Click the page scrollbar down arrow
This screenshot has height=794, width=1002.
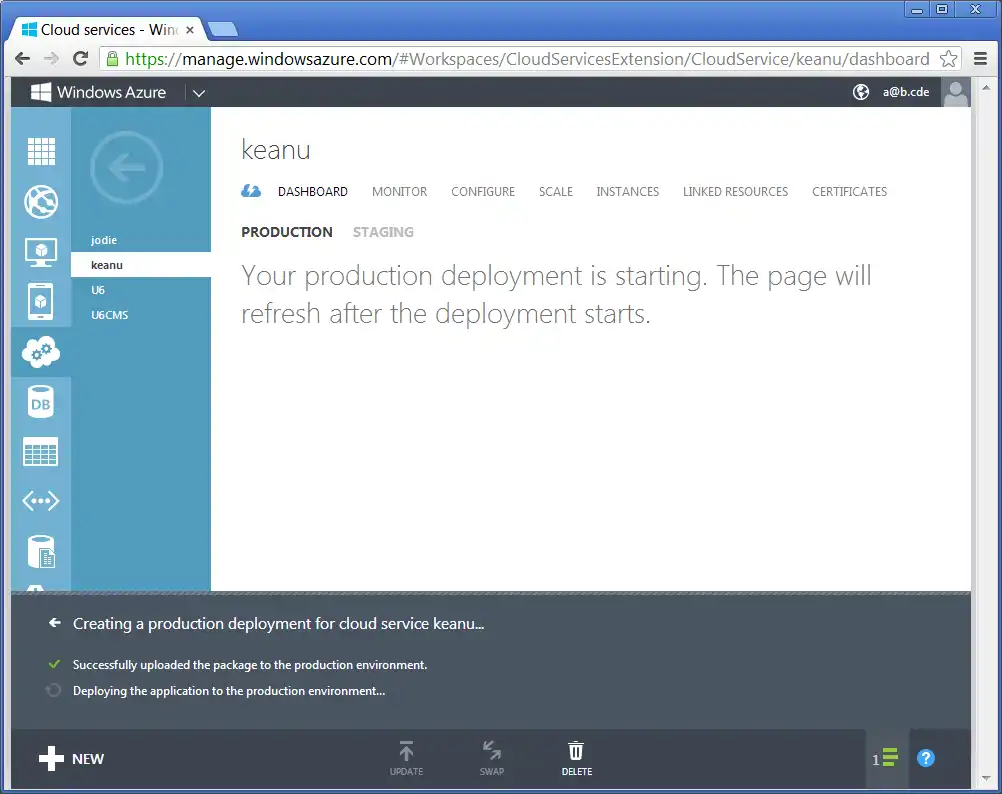click(x=986, y=778)
